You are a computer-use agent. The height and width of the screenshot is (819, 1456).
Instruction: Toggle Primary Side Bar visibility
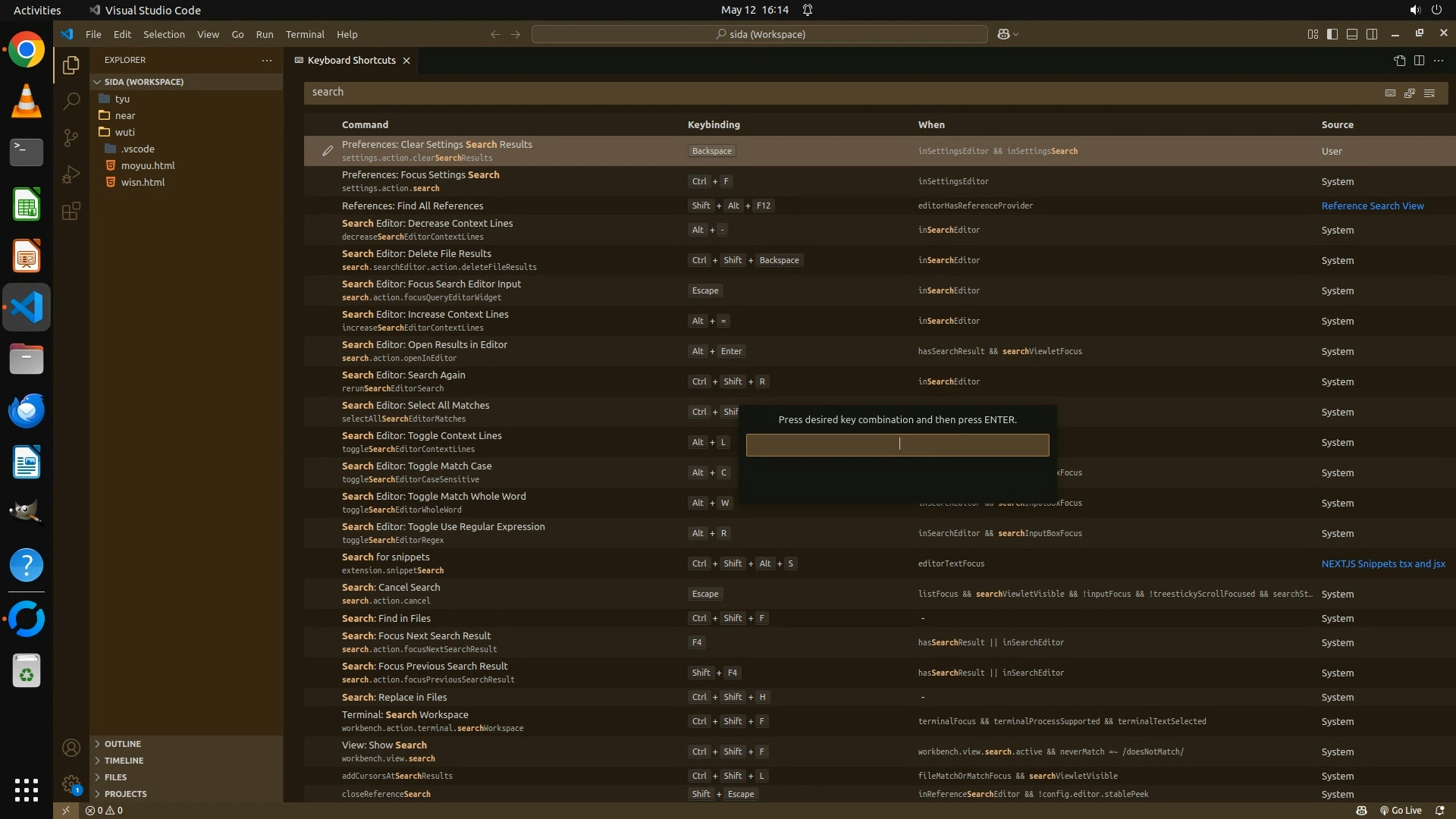tap(1332, 34)
